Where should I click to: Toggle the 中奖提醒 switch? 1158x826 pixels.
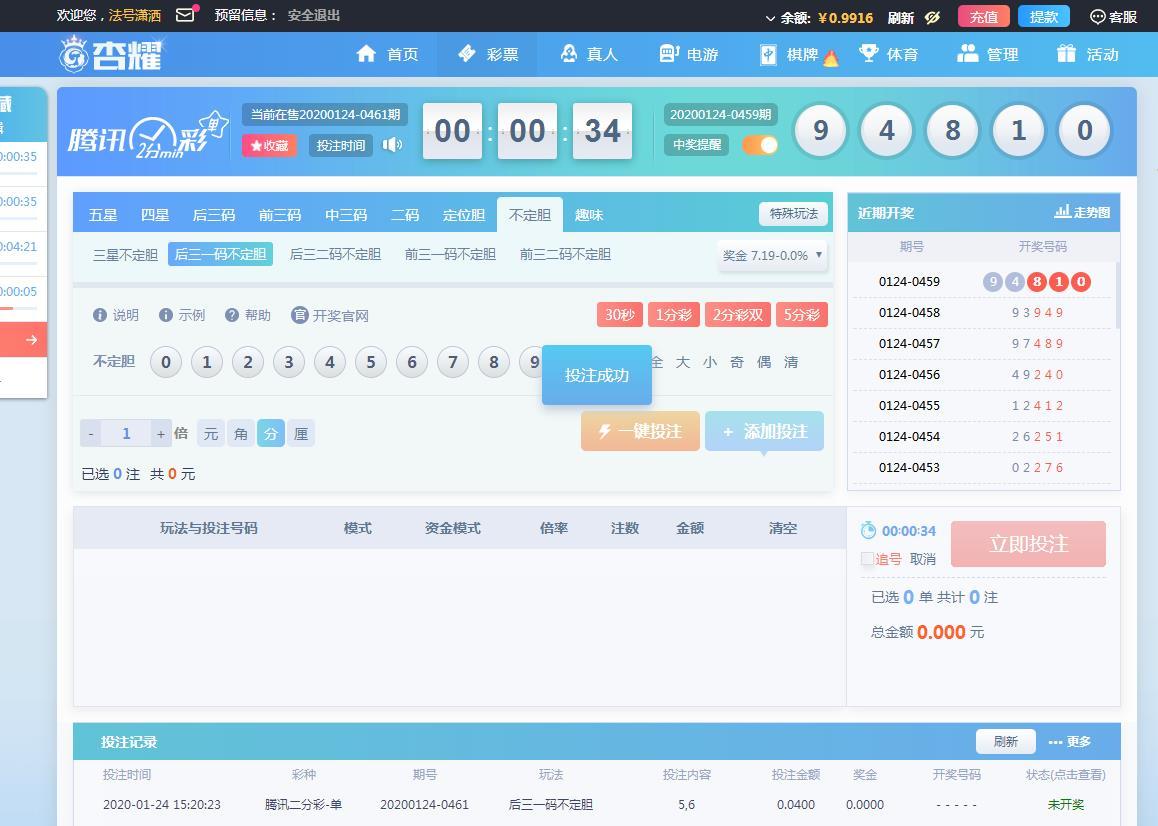click(x=760, y=145)
